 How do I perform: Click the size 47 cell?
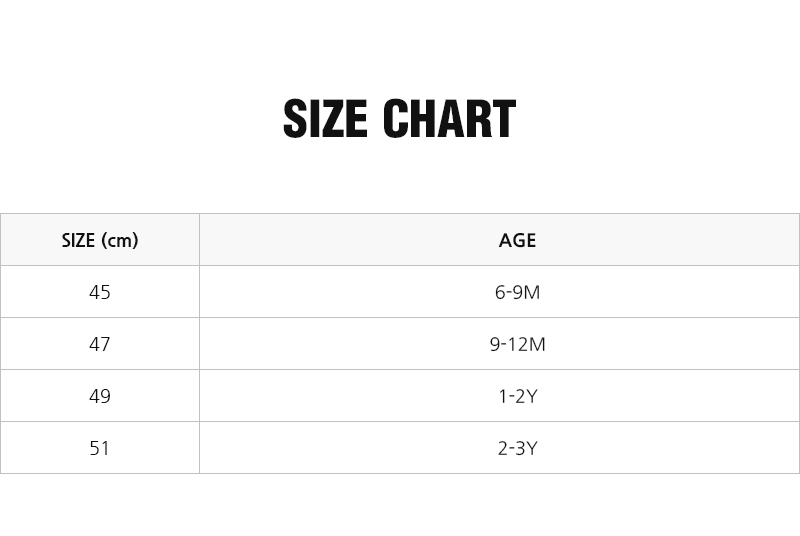point(100,344)
